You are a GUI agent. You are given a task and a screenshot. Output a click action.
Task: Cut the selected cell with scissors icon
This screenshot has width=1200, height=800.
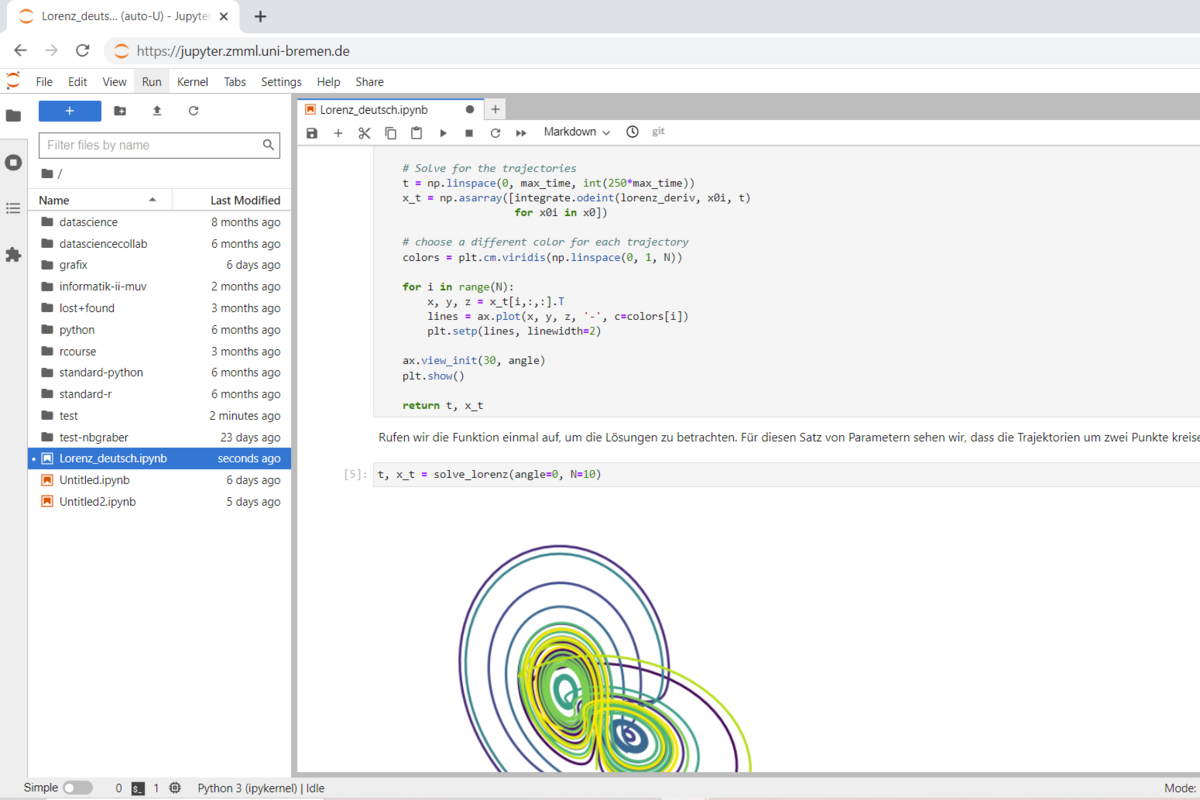364,133
